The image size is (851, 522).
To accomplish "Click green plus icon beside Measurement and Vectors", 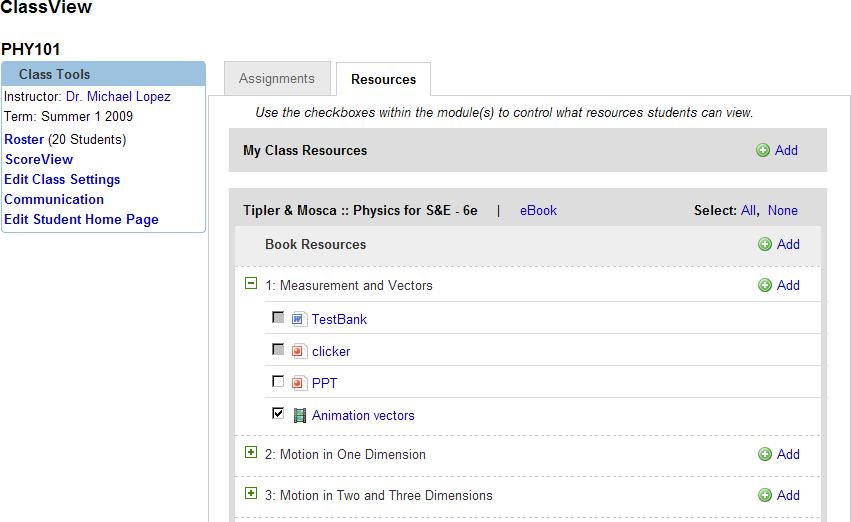I will [765, 285].
